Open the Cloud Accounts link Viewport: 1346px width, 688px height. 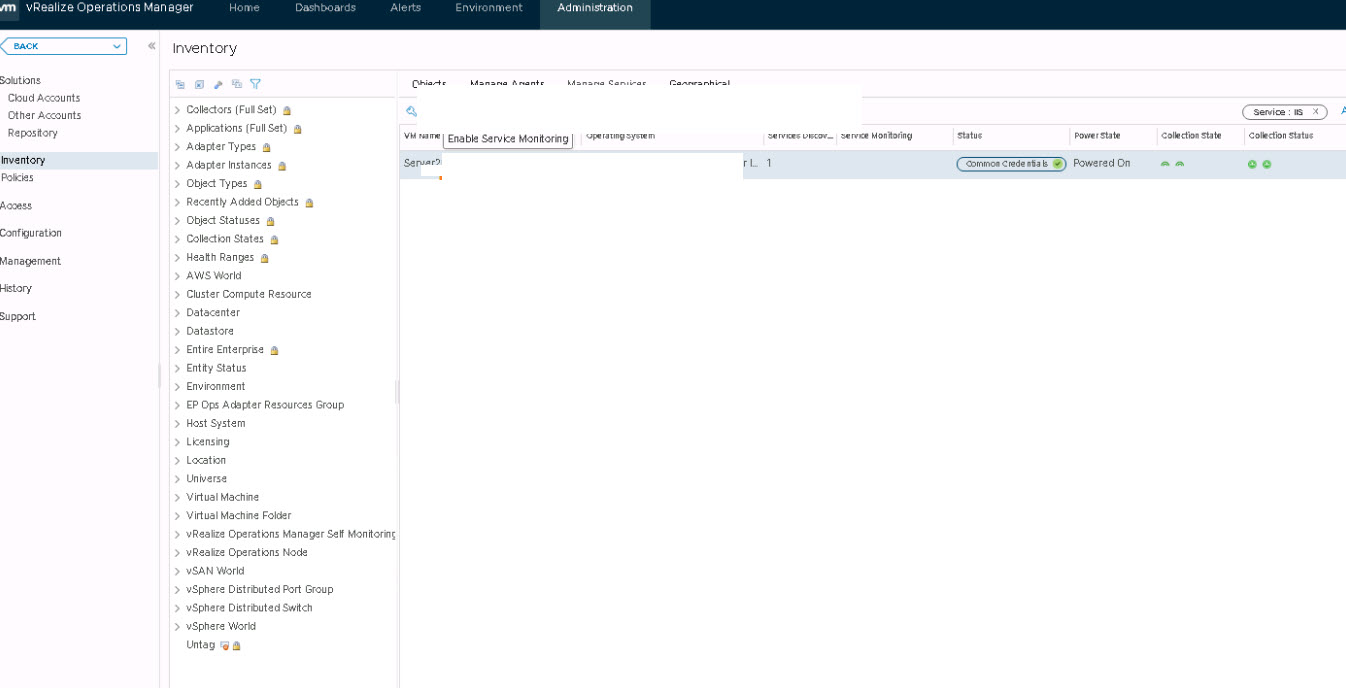click(x=44, y=98)
